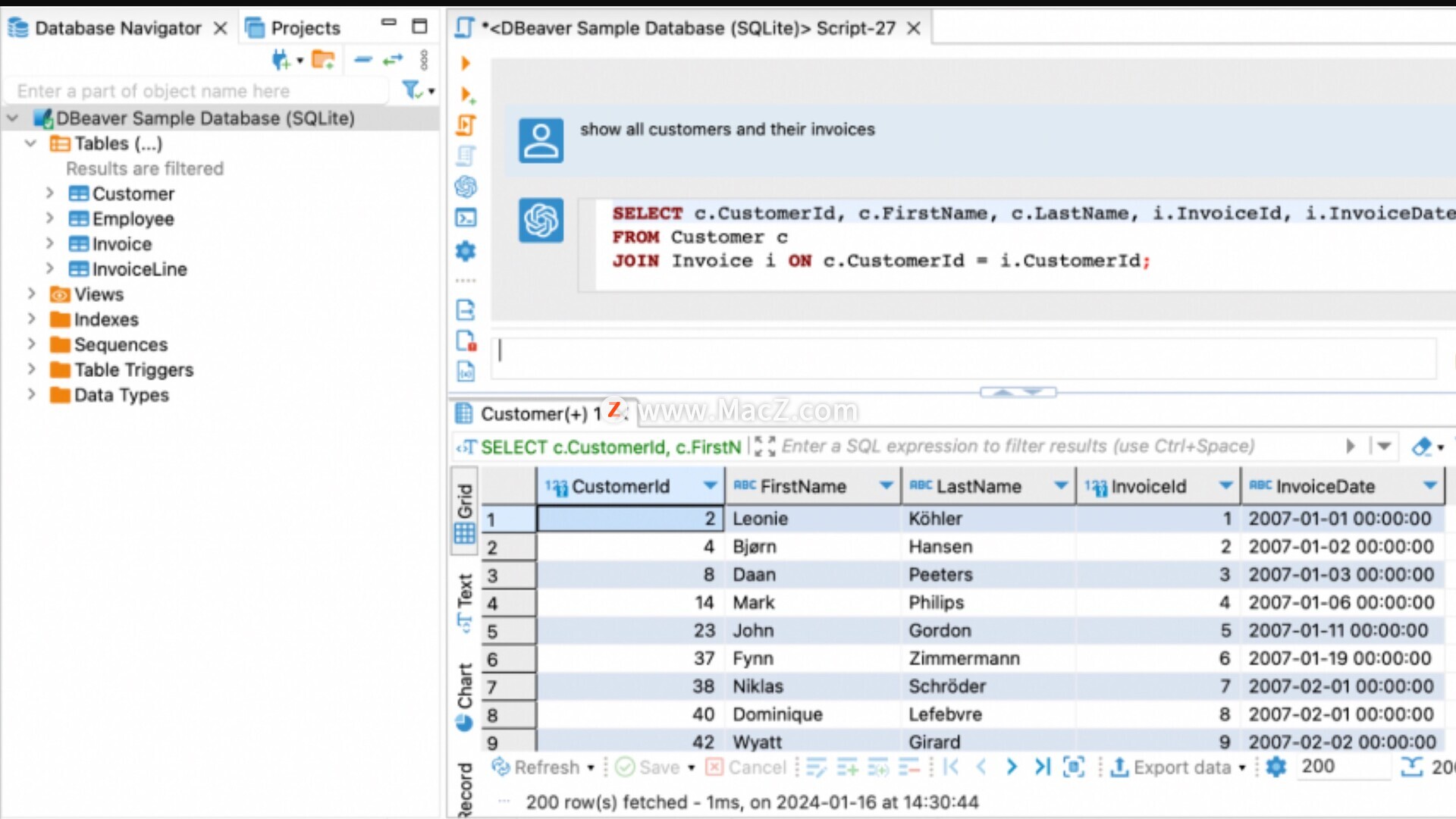The height and width of the screenshot is (819, 1456).
Task: Apply filter with the arrow next to filter box
Action: (1351, 447)
